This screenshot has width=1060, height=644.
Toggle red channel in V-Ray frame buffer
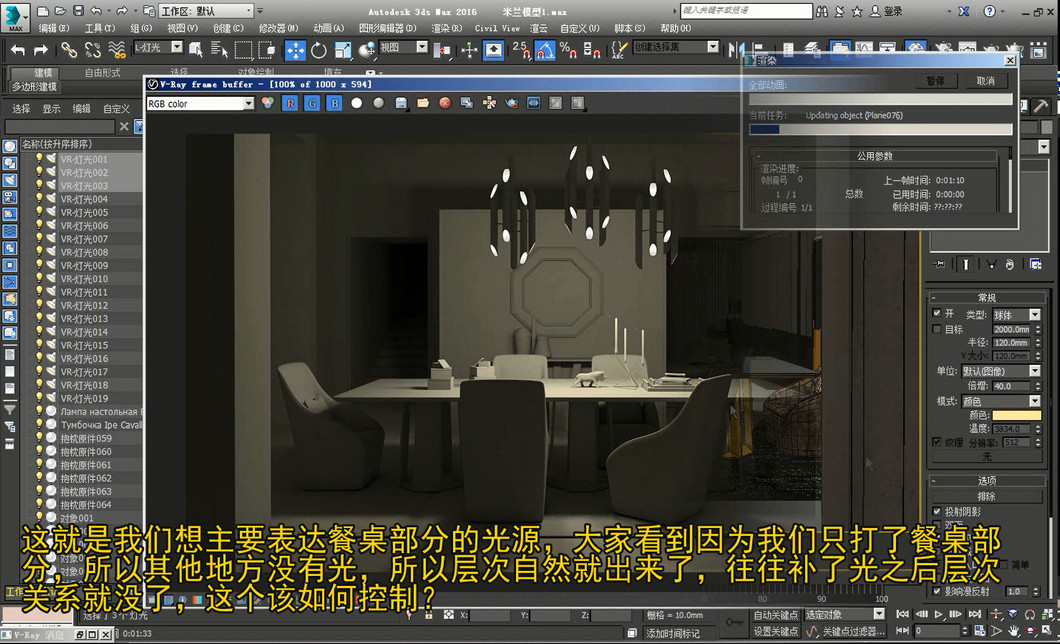(290, 103)
